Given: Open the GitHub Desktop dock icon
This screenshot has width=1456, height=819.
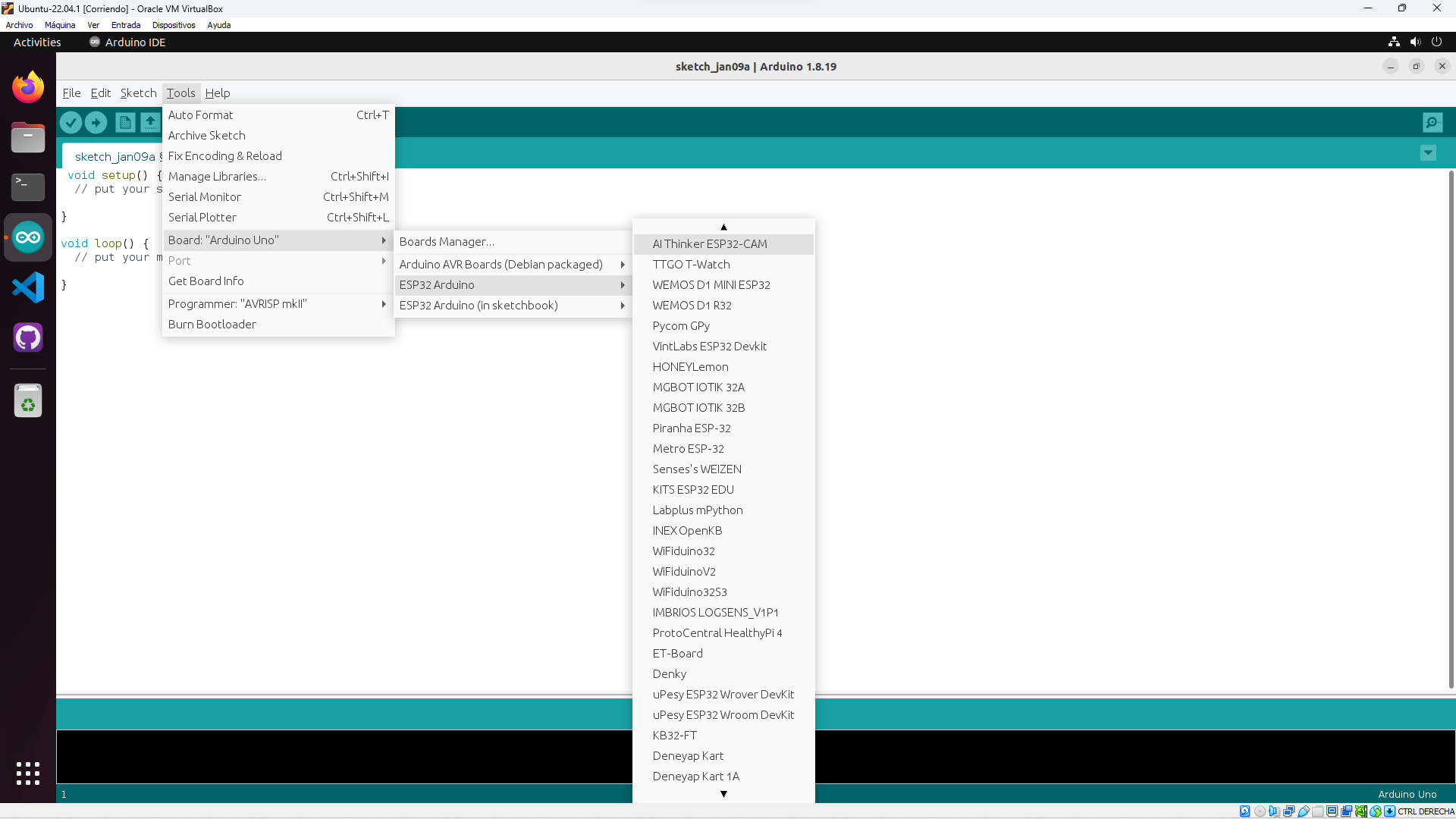Looking at the screenshot, I should click(x=28, y=337).
